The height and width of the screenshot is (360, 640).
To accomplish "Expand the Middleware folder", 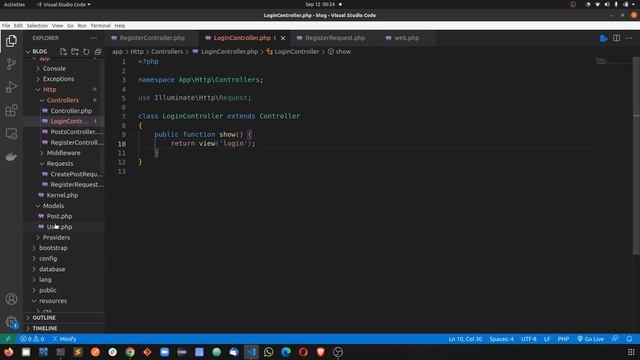I will 63,153.
